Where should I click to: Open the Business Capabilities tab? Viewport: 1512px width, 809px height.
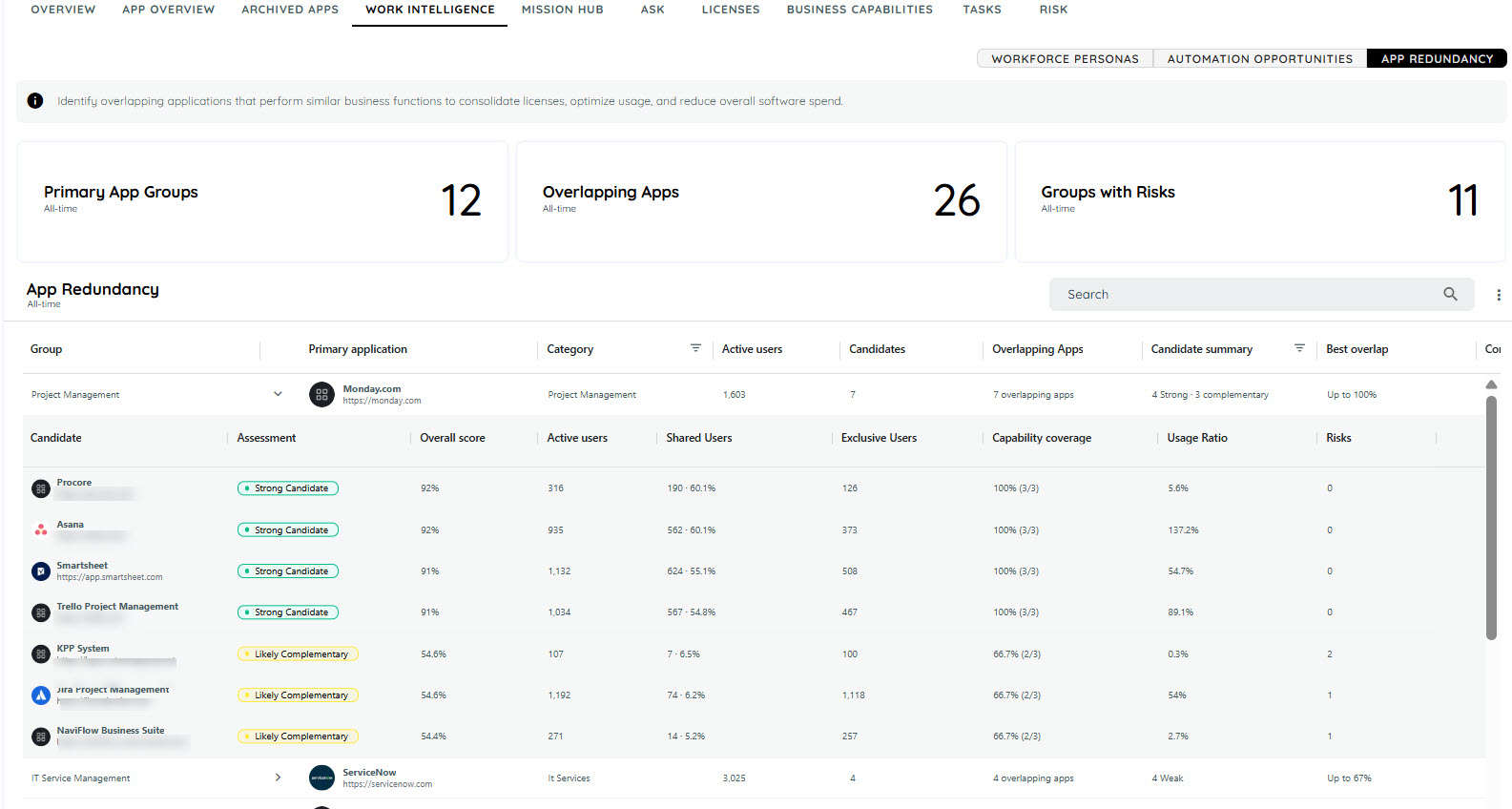click(860, 10)
